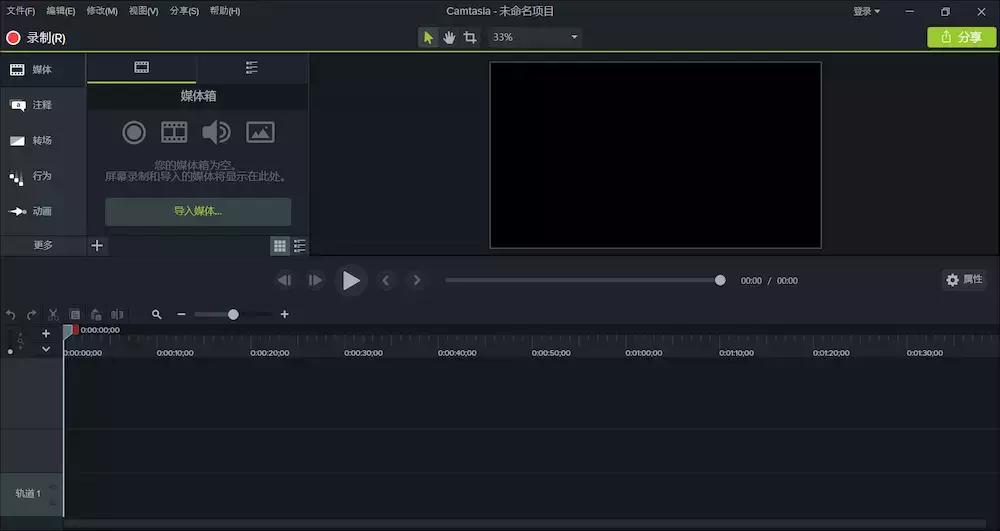Click the screen recording icon in media bin
This screenshot has width=1000, height=531.
(x=134, y=133)
